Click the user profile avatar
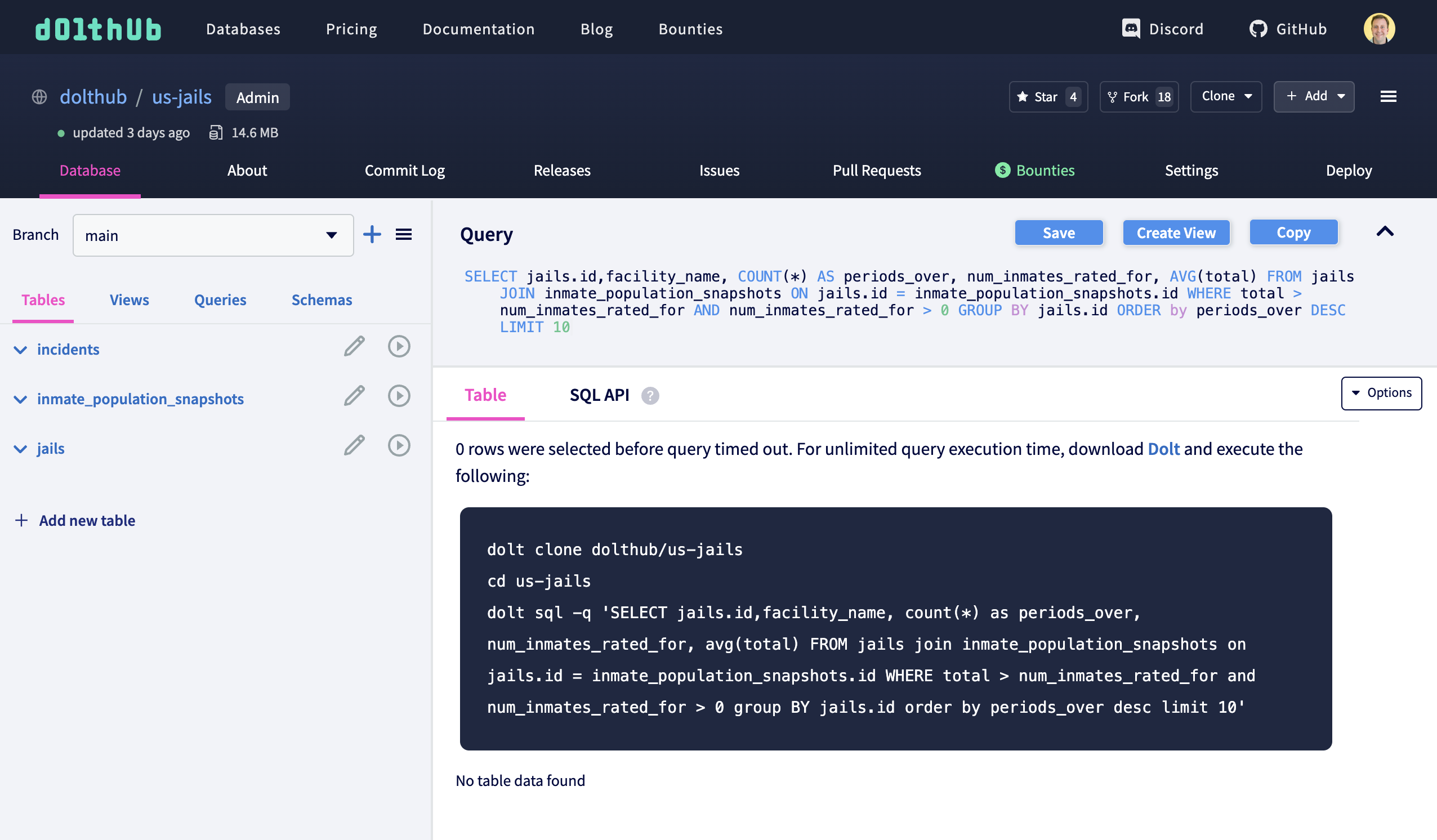This screenshot has width=1437, height=840. [1380, 28]
